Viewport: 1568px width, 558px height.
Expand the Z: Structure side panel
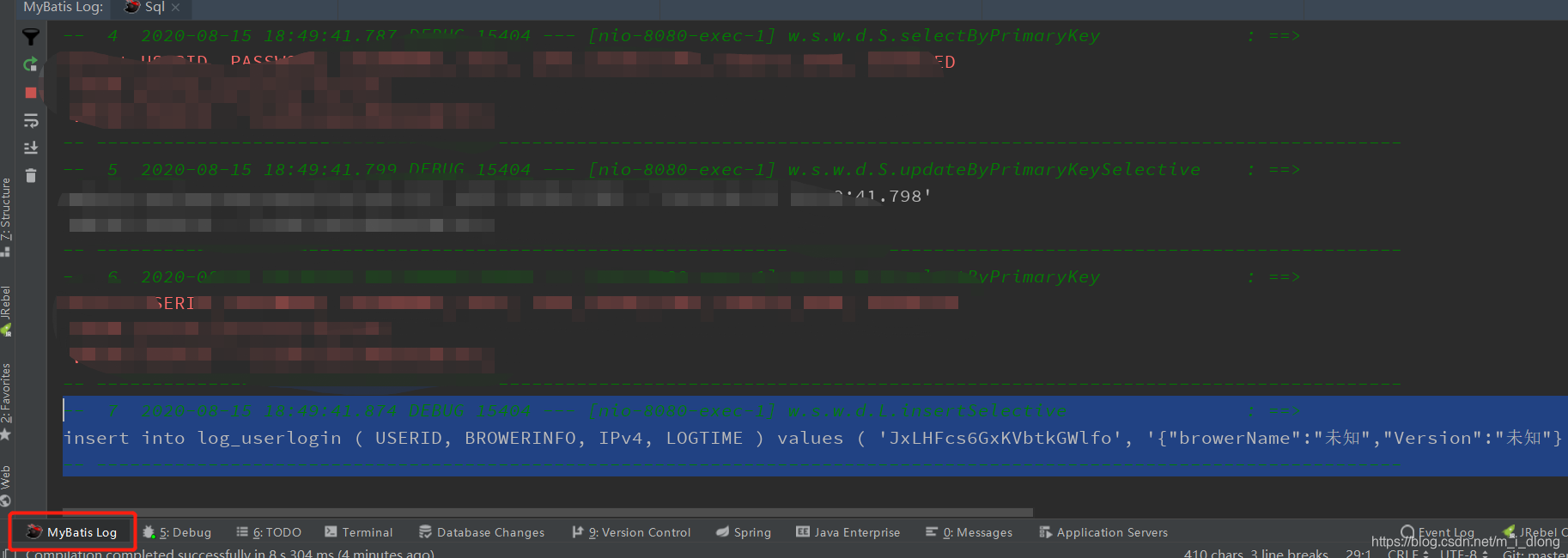point(6,217)
